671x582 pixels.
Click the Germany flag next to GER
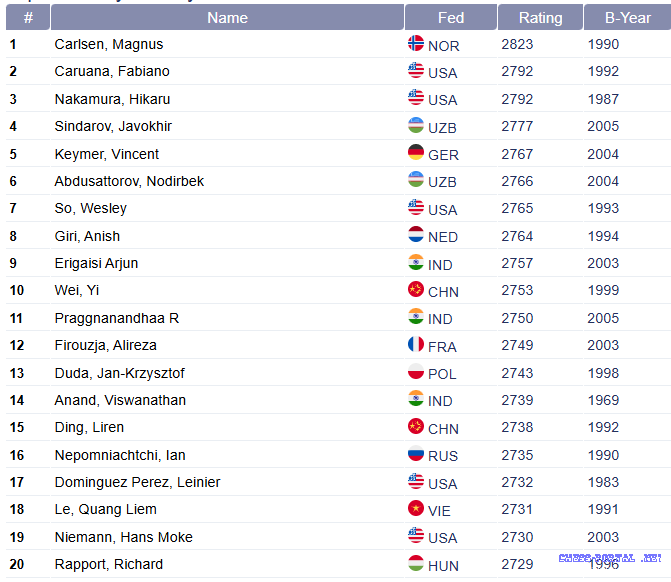coord(416,152)
